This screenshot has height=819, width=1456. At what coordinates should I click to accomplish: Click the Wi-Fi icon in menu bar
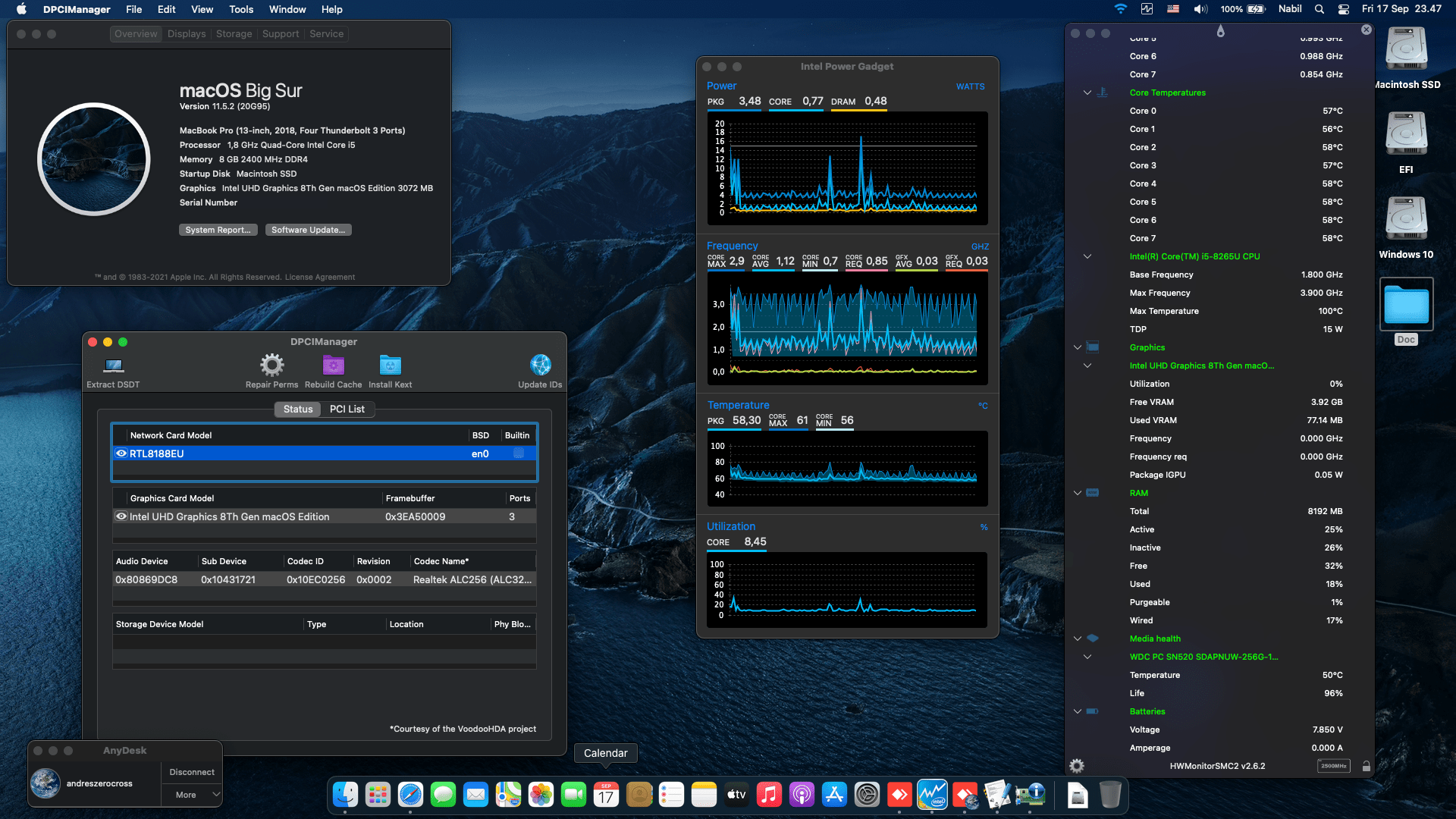pos(1121,9)
